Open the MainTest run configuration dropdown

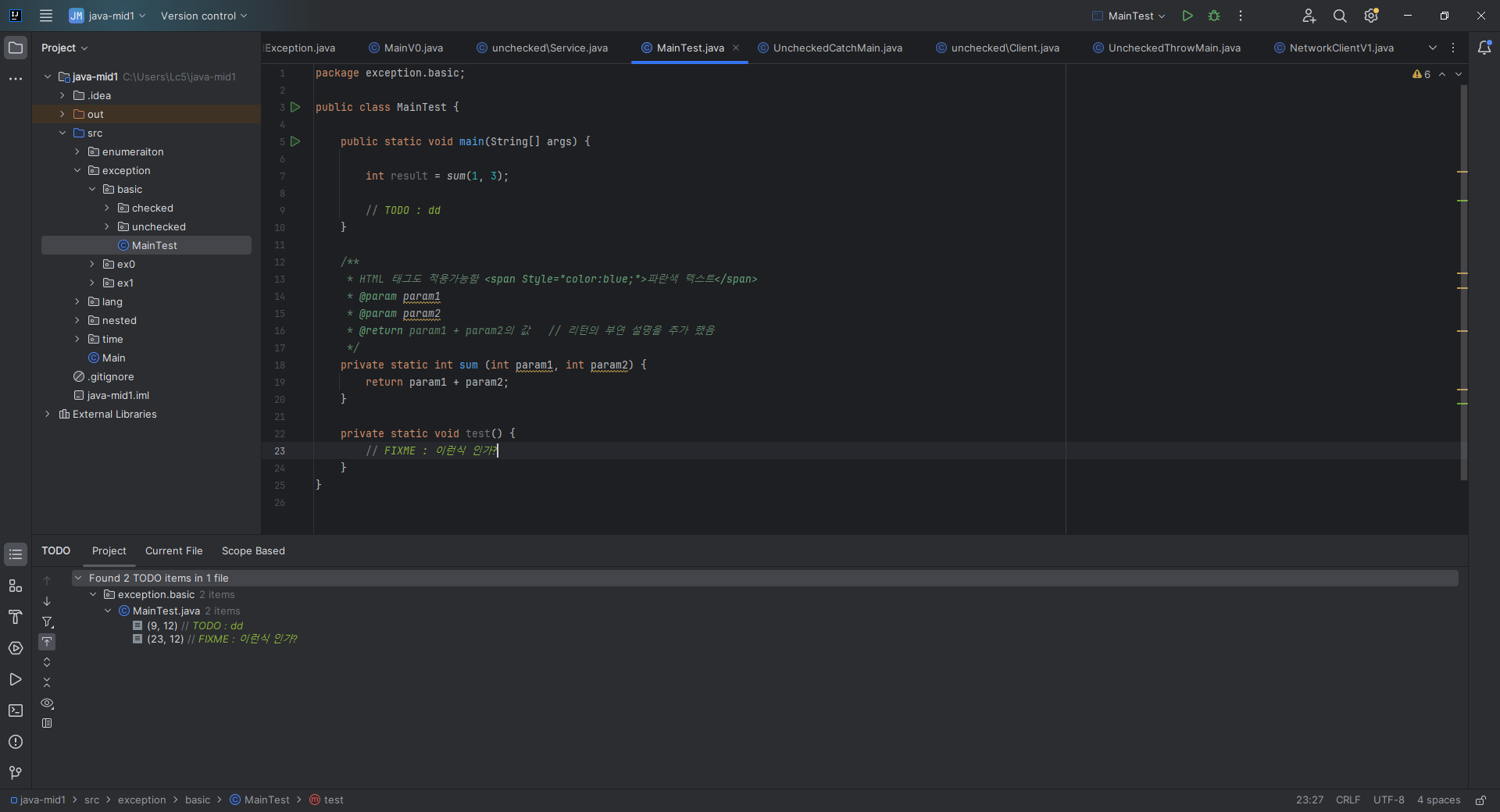point(1128,16)
